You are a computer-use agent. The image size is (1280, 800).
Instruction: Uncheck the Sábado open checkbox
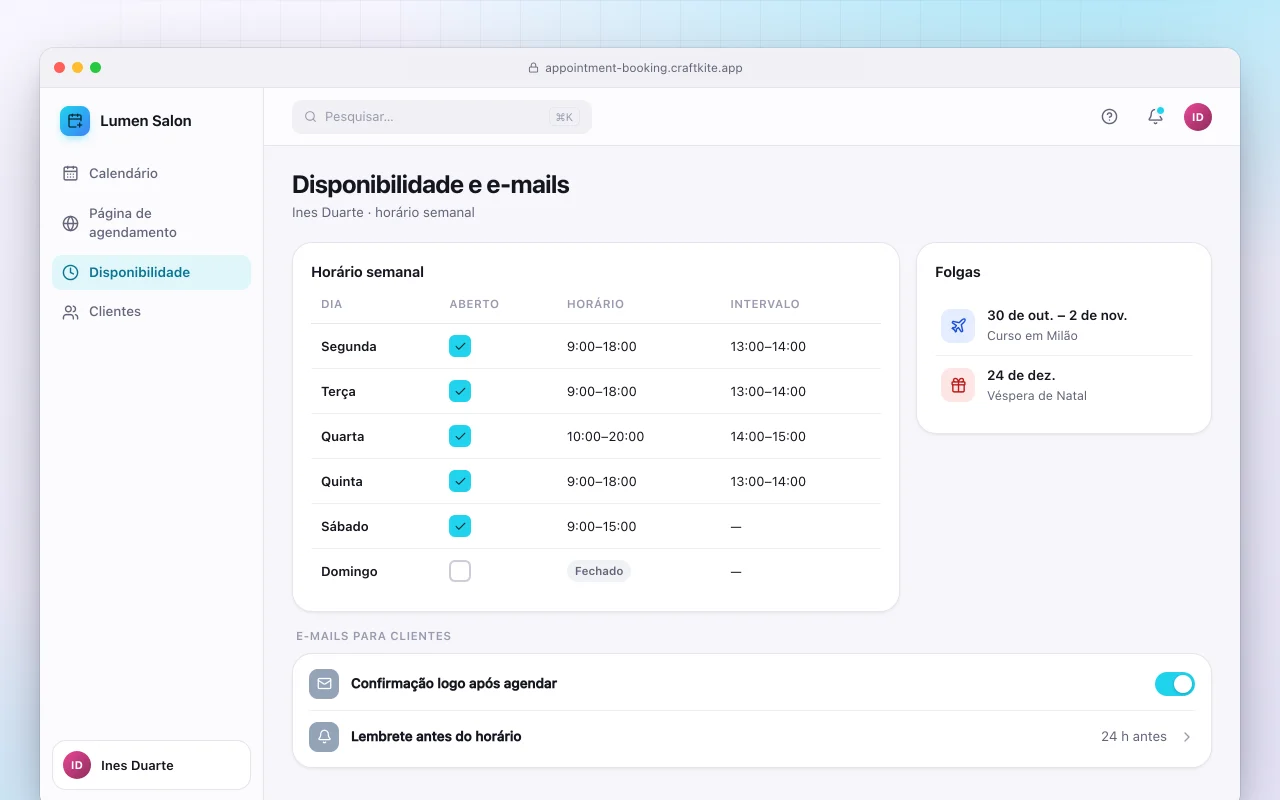click(460, 526)
